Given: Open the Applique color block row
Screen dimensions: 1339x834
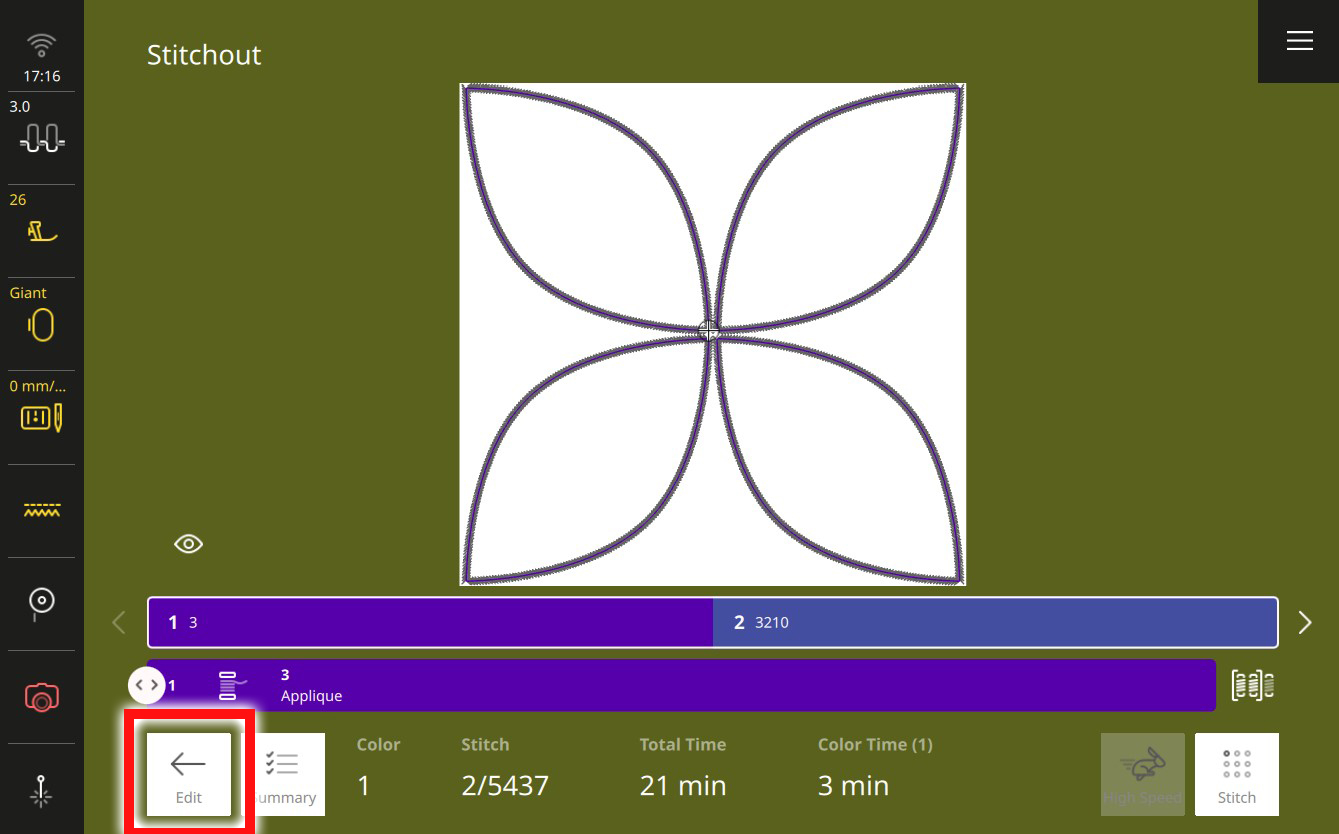Looking at the screenshot, I should pos(681,685).
